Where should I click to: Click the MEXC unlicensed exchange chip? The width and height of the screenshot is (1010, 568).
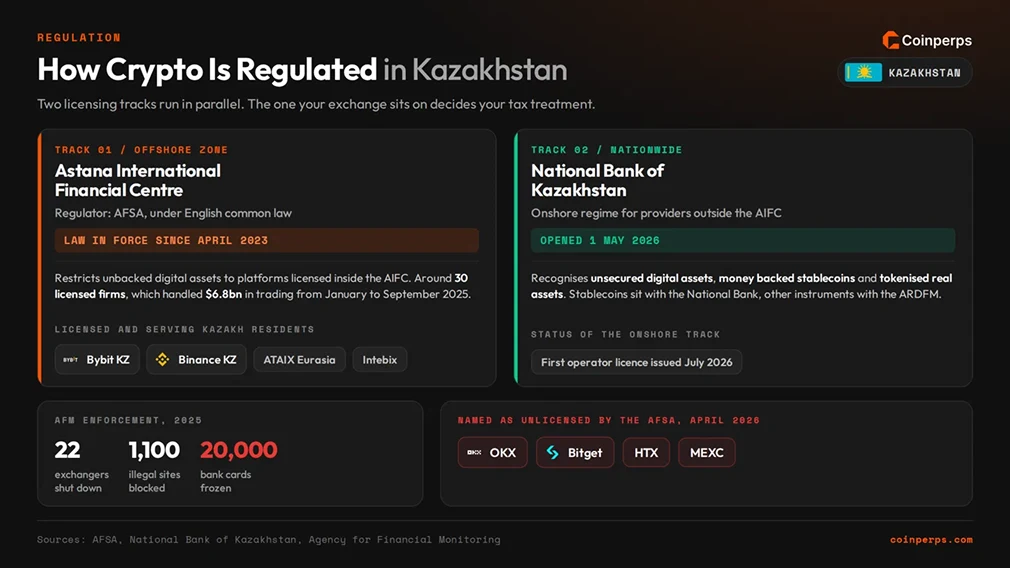tap(707, 453)
